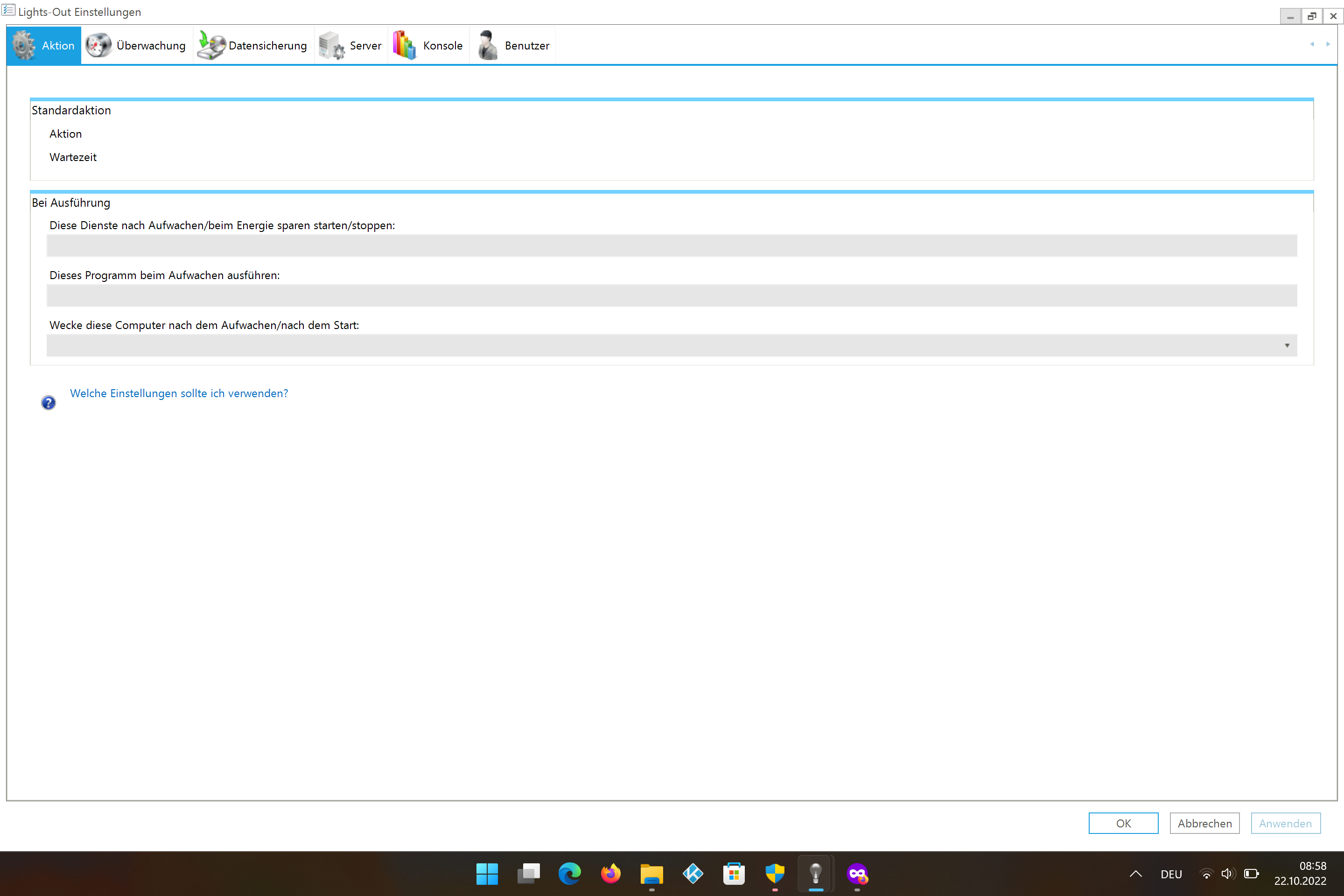Screen dimensions: 1344x896
Task: Select the Benutzer tab person icon
Action: point(487,45)
